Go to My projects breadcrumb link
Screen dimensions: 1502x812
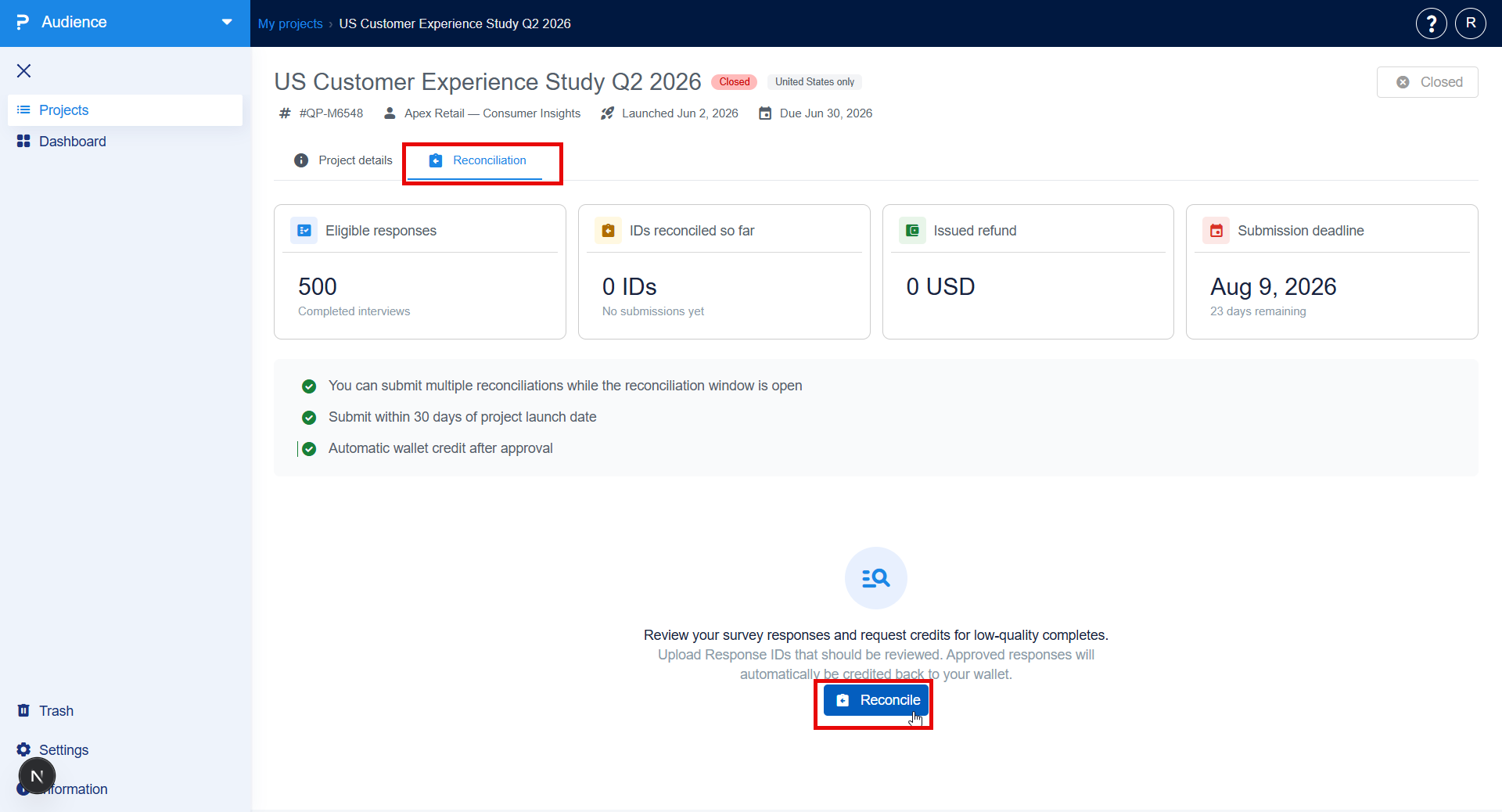click(x=290, y=23)
